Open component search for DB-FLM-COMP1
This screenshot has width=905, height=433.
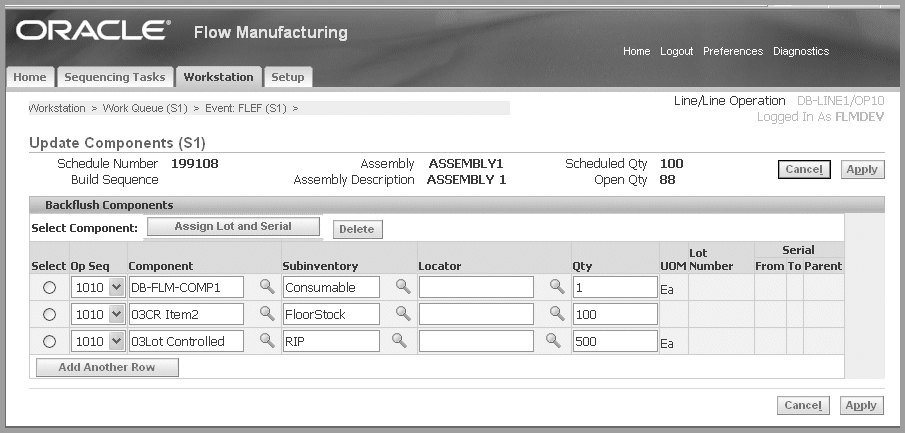(x=267, y=286)
